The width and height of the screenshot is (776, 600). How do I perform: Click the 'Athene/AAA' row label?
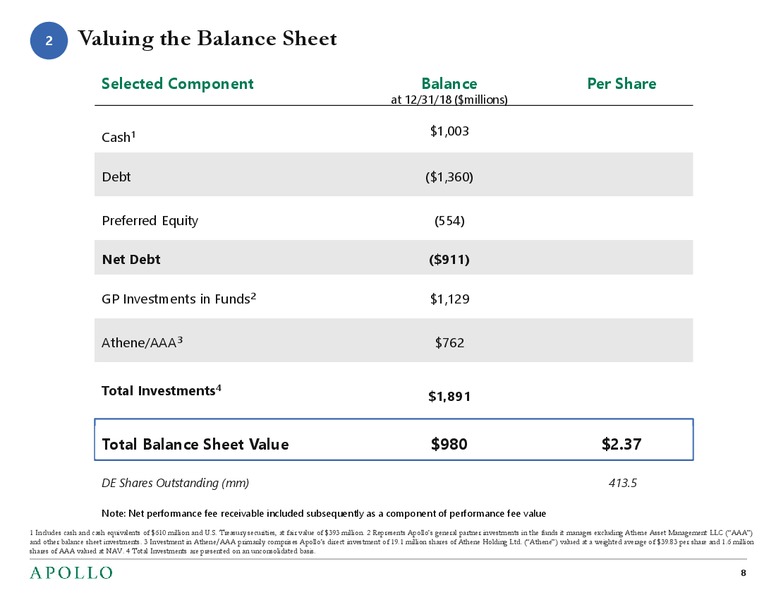(142, 342)
